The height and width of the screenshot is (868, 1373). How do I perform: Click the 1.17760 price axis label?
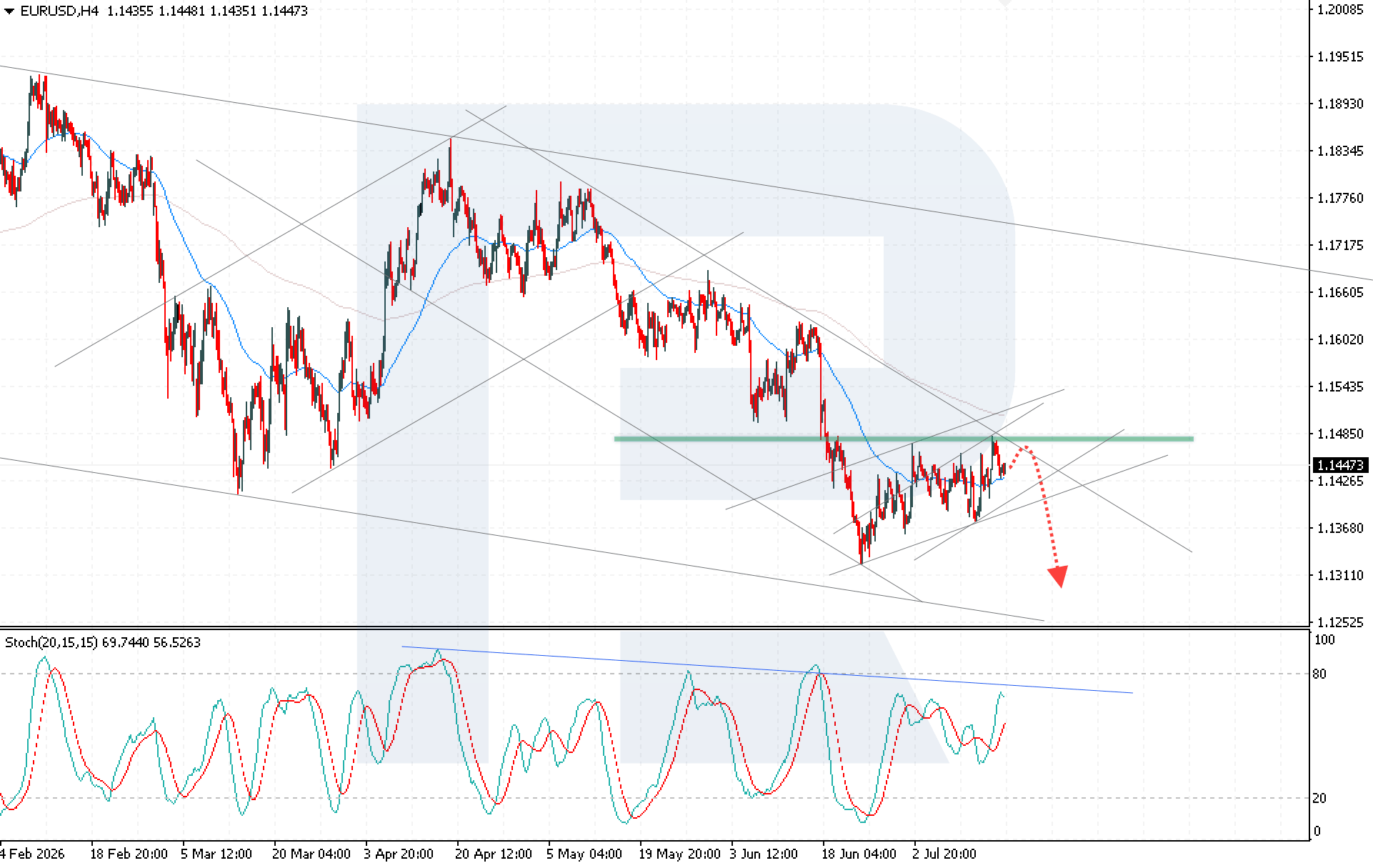(x=1340, y=198)
